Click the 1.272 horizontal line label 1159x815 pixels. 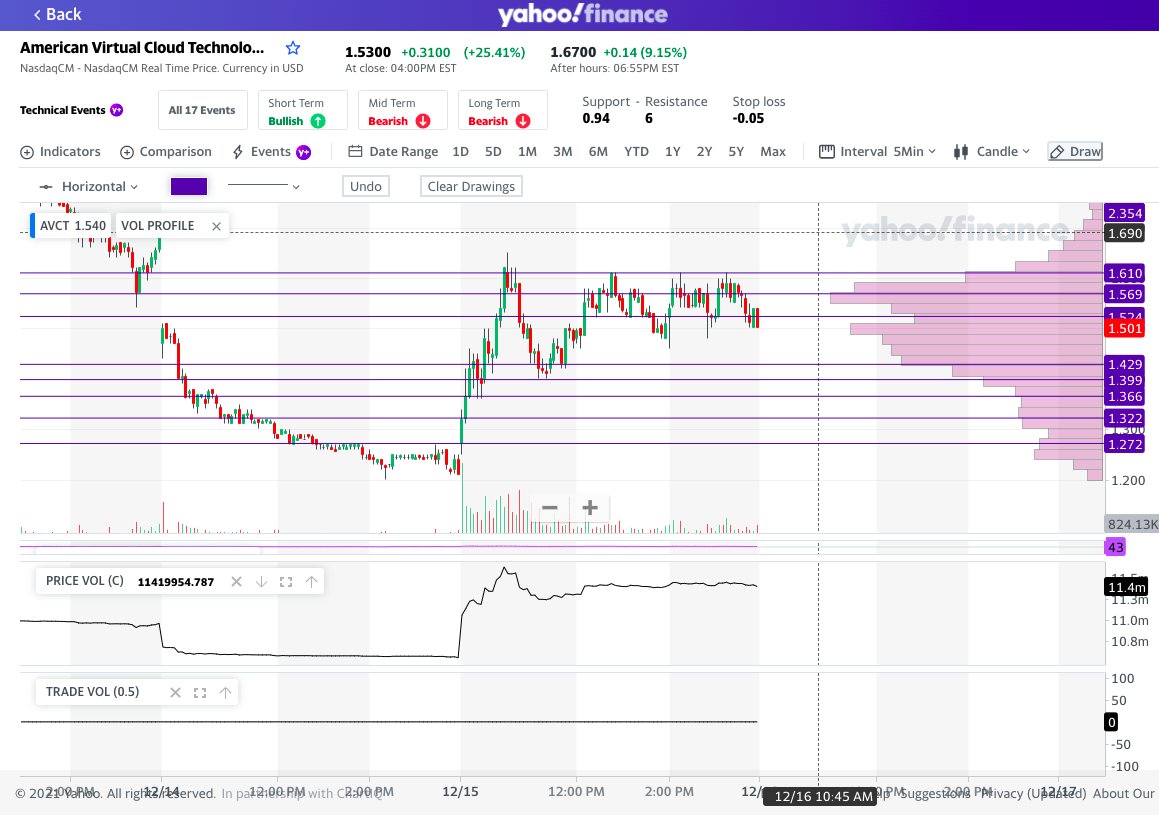click(1124, 444)
